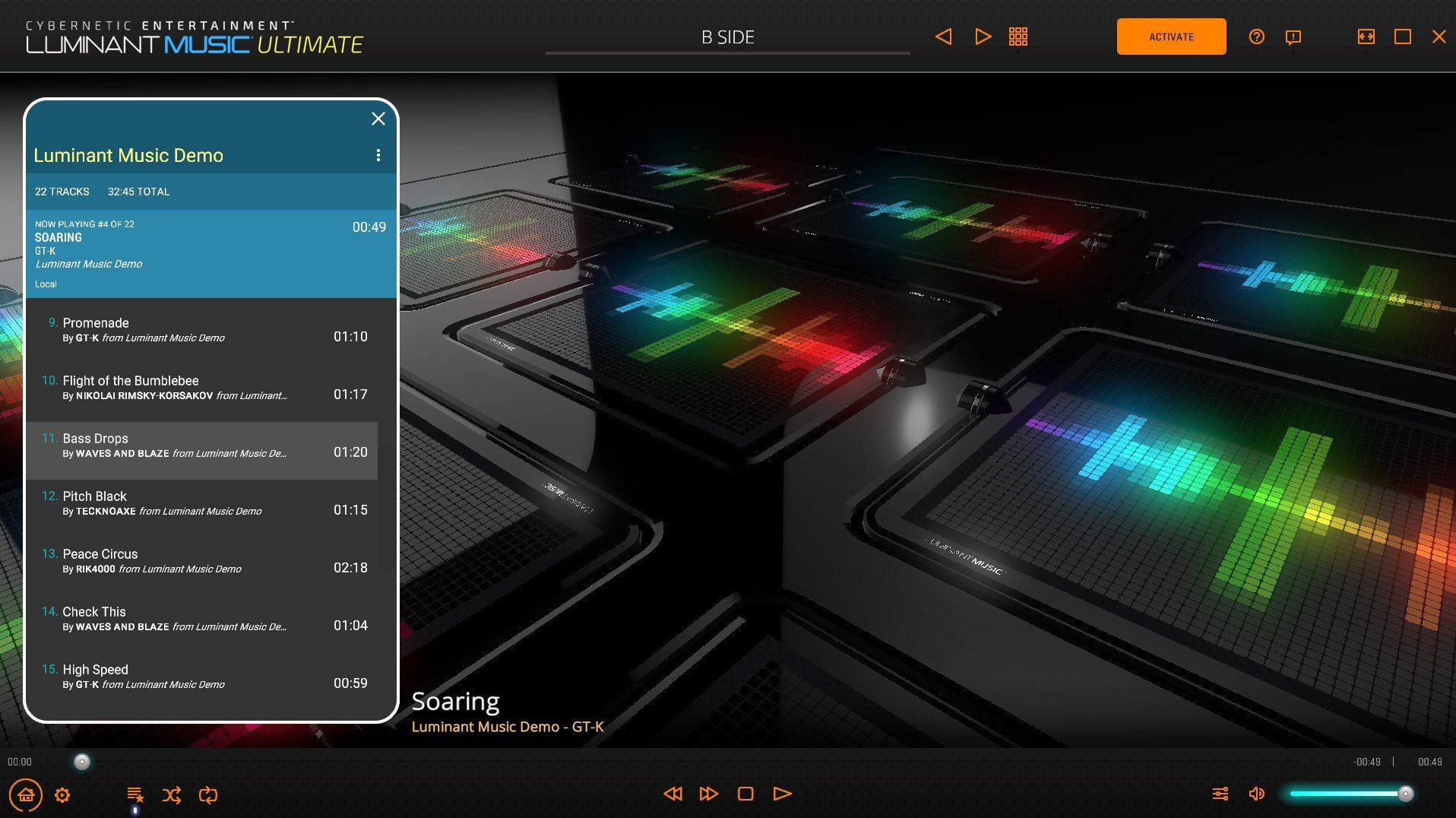Click the now playing SOARING header
This screenshot has width=1456, height=818.
coord(211,254)
